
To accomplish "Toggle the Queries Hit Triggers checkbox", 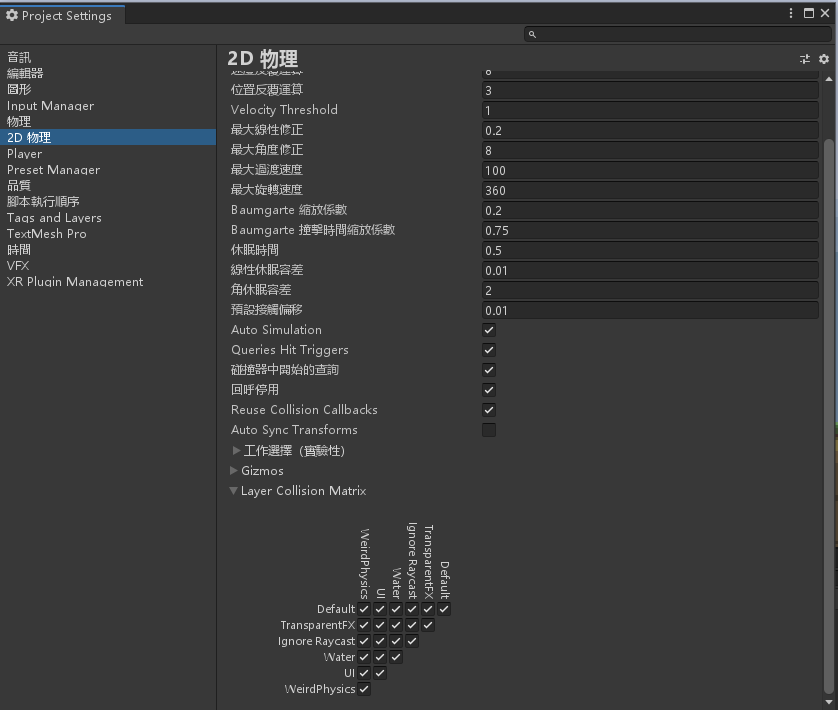I will 489,350.
